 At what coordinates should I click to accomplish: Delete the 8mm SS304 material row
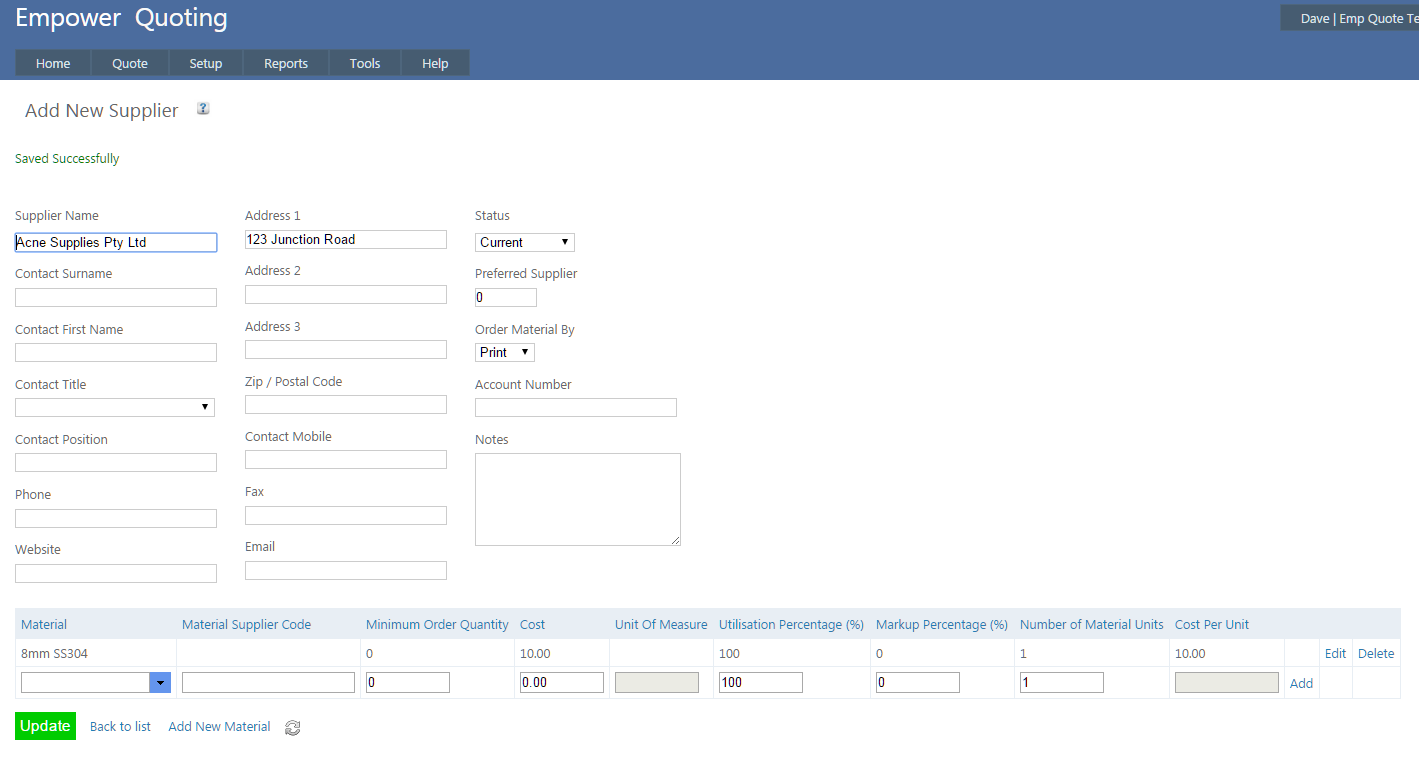1376,653
